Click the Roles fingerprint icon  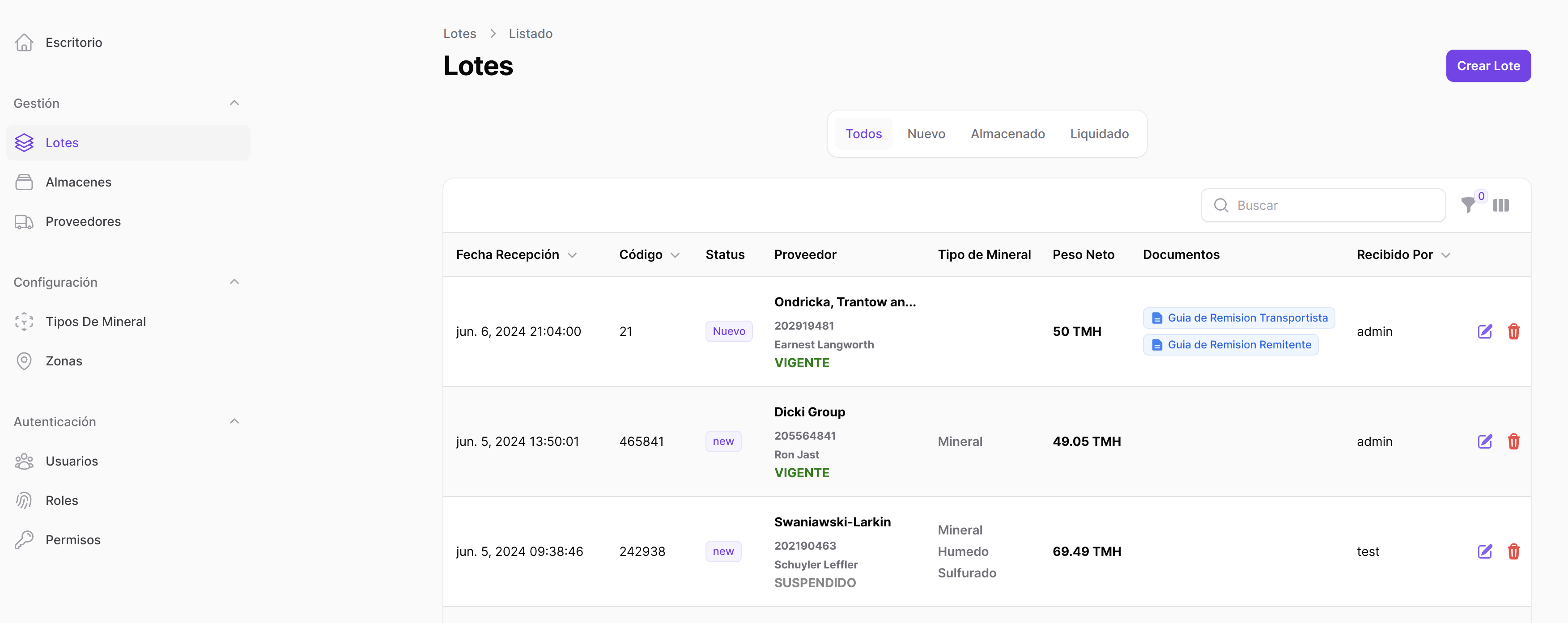[24, 500]
